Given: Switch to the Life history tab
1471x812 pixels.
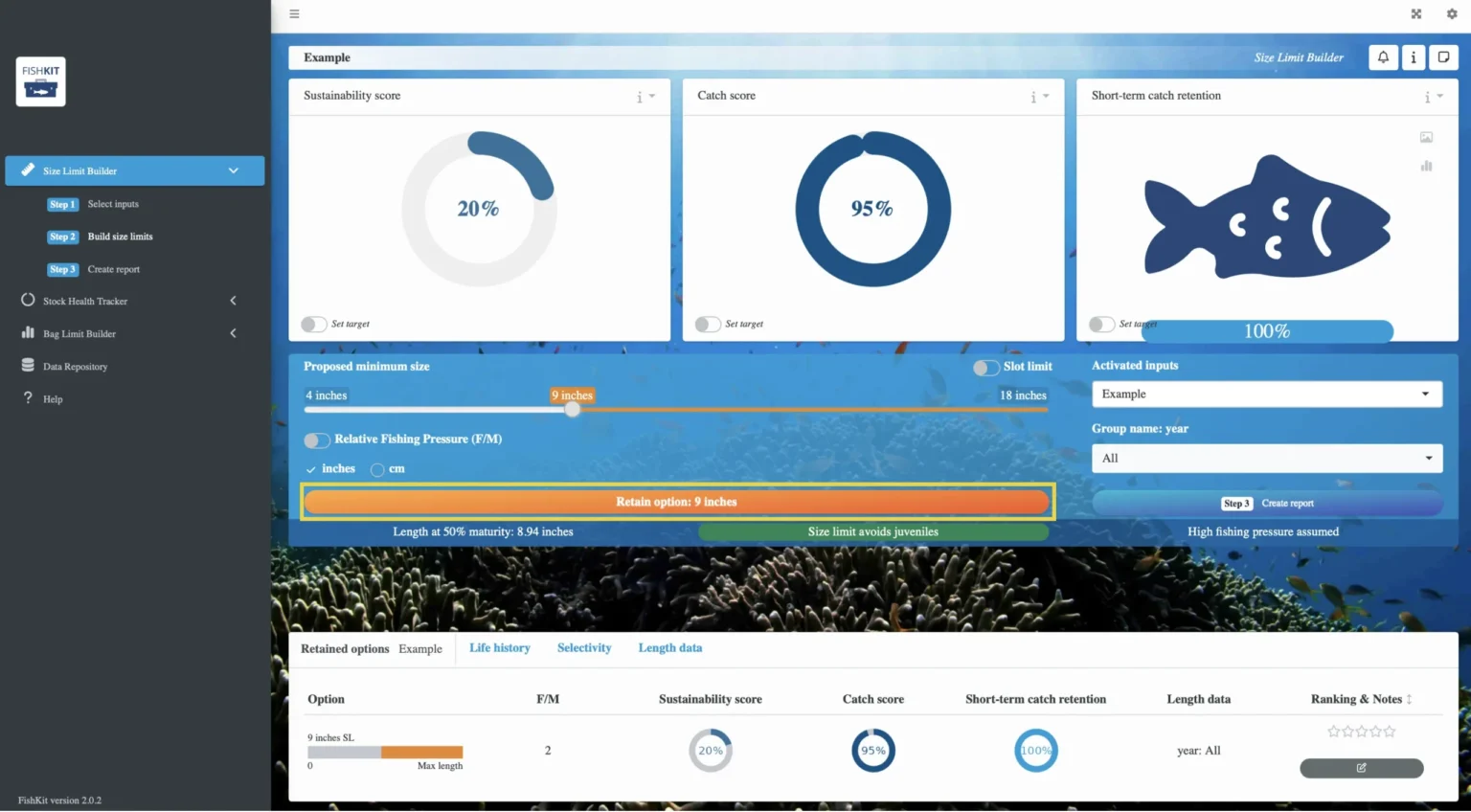Looking at the screenshot, I should click(500, 648).
